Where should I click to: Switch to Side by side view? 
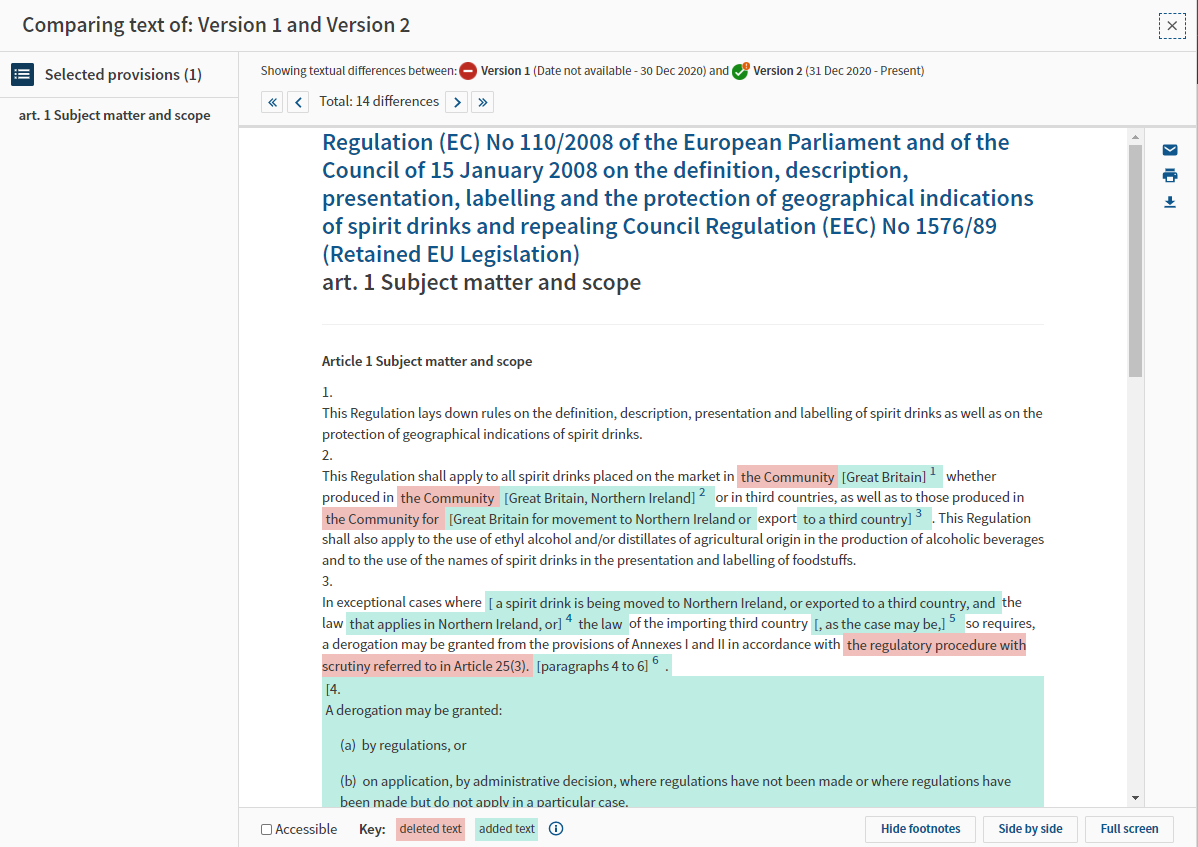coord(1030,829)
